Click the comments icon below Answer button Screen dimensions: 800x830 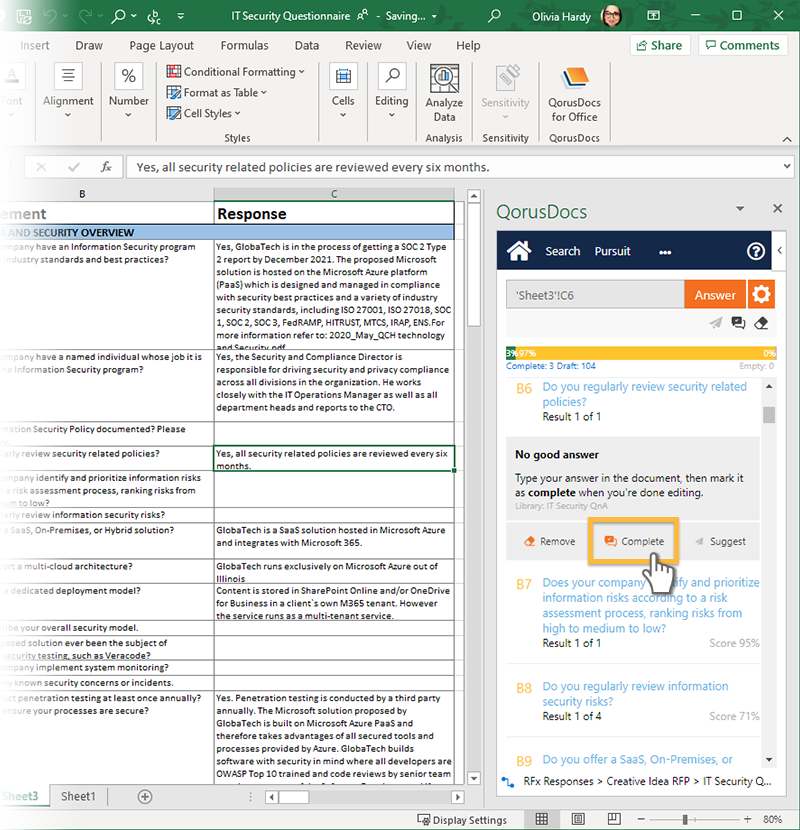pos(738,323)
